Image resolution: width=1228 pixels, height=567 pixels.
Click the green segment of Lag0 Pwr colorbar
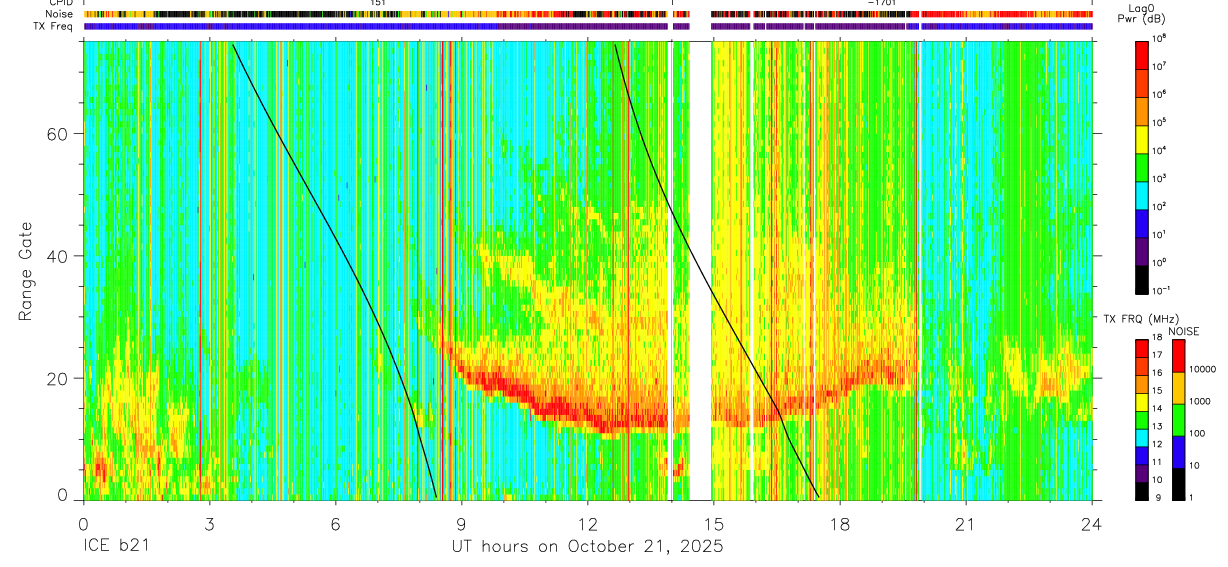(x=1142, y=166)
